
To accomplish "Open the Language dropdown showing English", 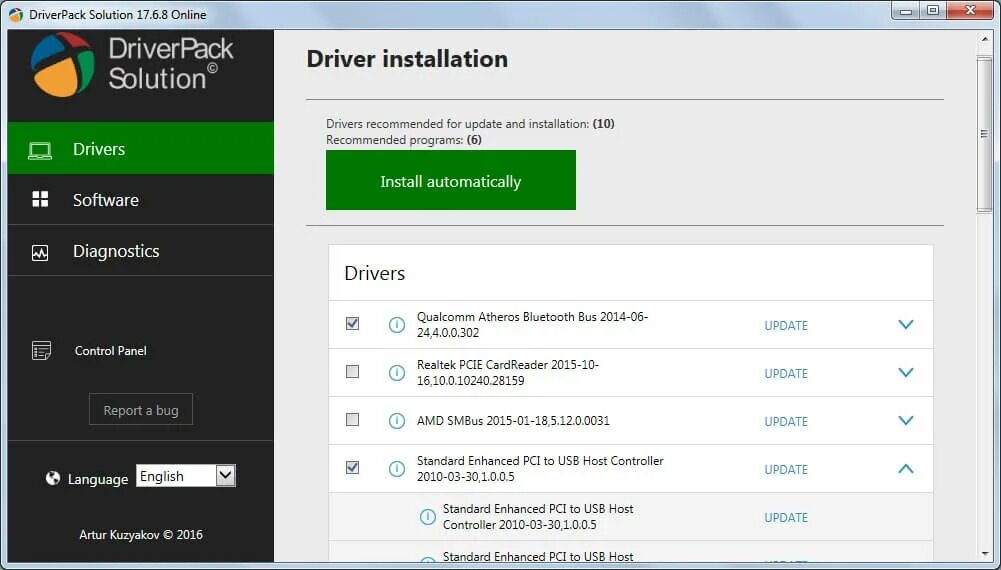I will [x=186, y=476].
